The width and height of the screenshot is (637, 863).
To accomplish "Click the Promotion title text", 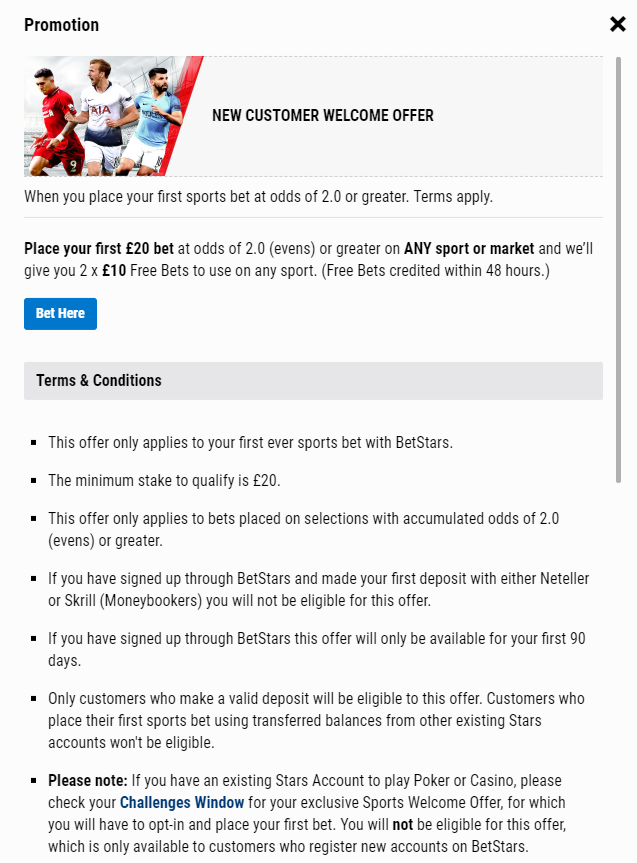I will click(x=62, y=25).
